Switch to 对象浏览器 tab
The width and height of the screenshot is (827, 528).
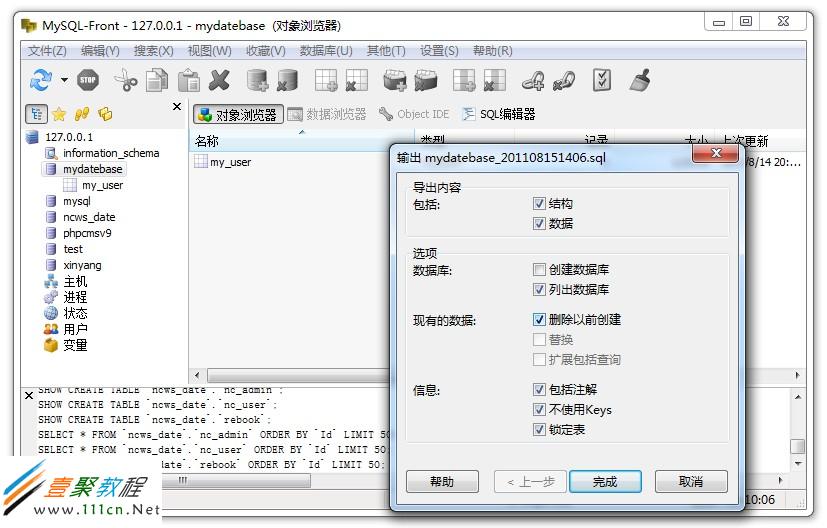[x=238, y=114]
